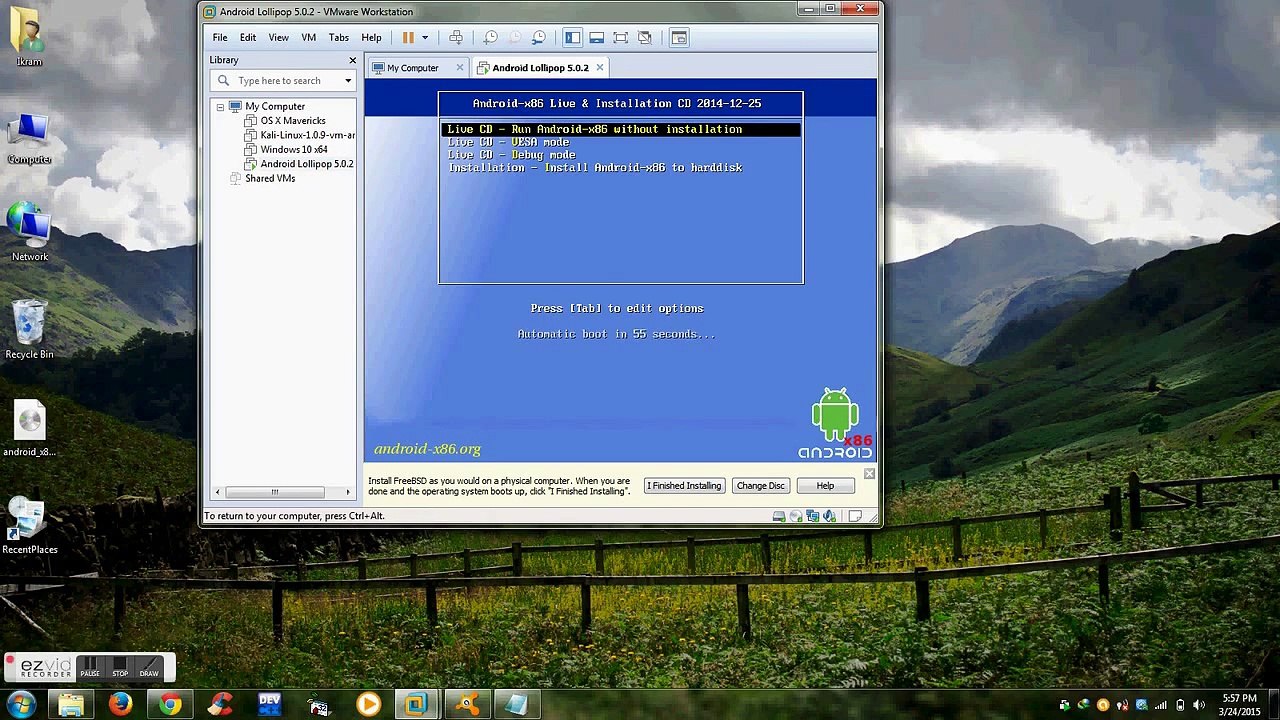Click the revert to snapshot icon
Image resolution: width=1280 pixels, height=720 pixels.
click(515, 37)
